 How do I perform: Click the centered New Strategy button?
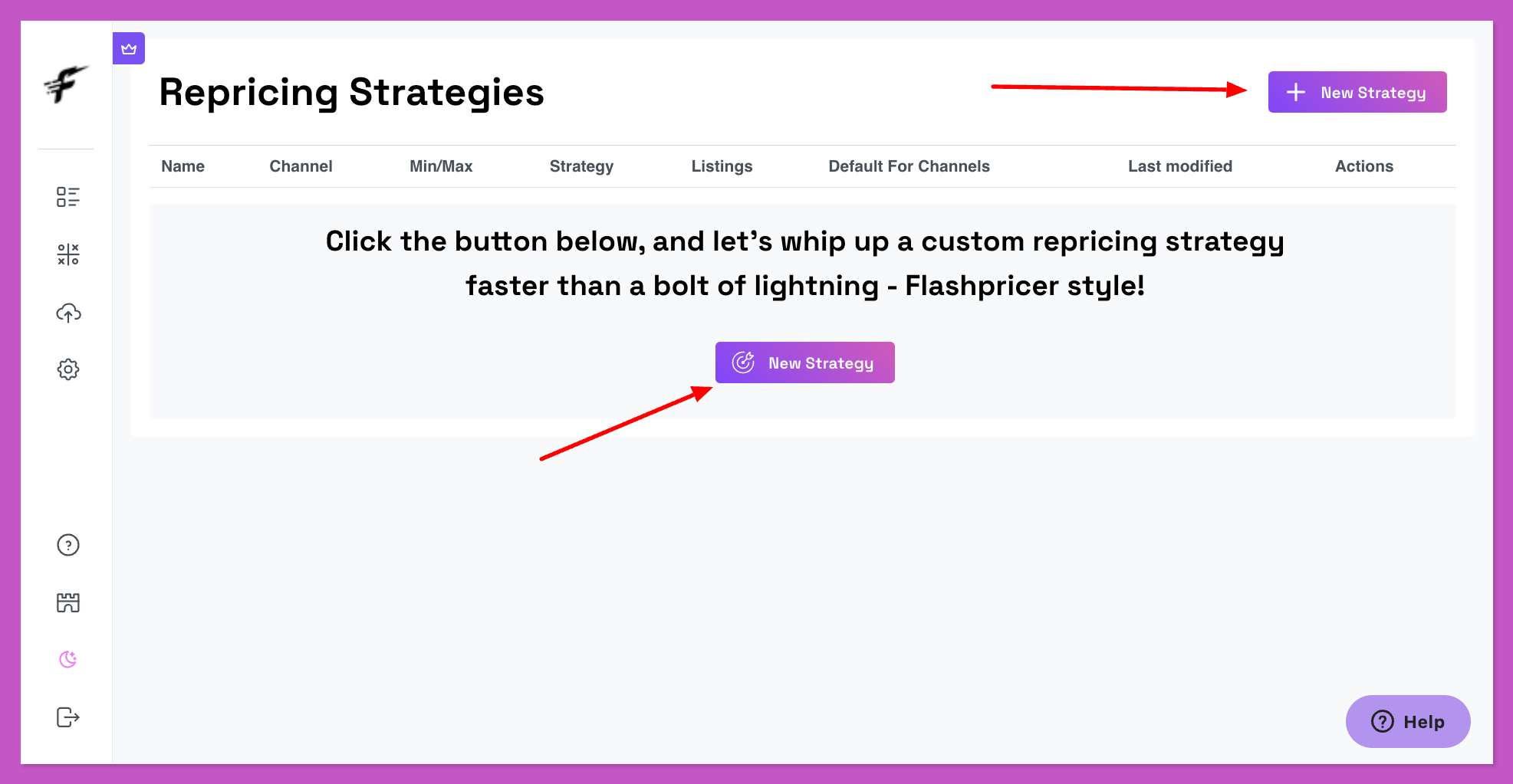click(x=805, y=362)
